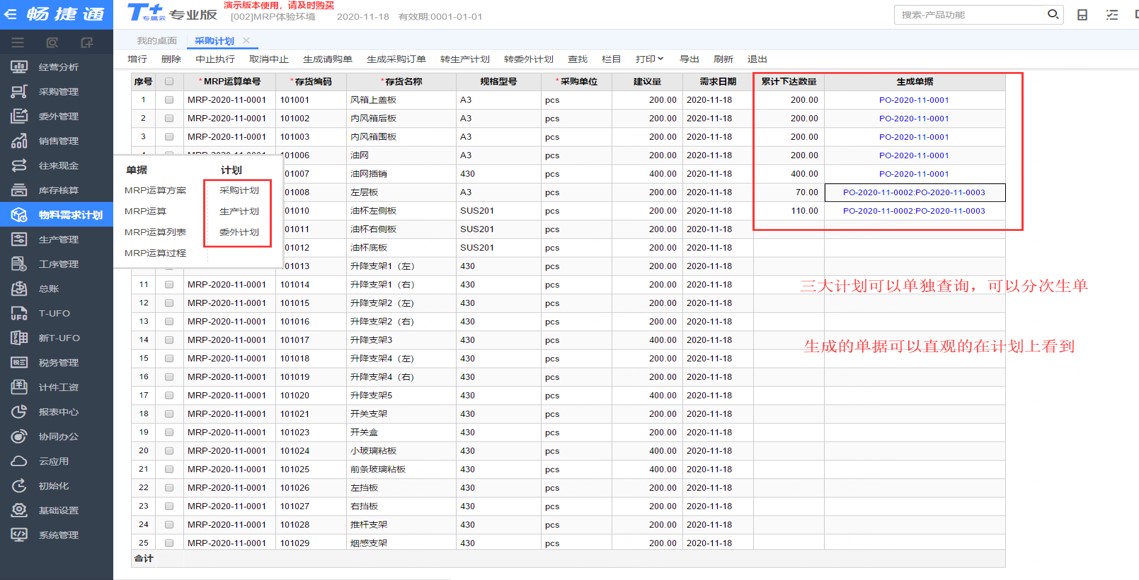Click 生成请购单 toolbar button
The width and height of the screenshot is (1139, 580).
pyautogui.click(x=328, y=59)
